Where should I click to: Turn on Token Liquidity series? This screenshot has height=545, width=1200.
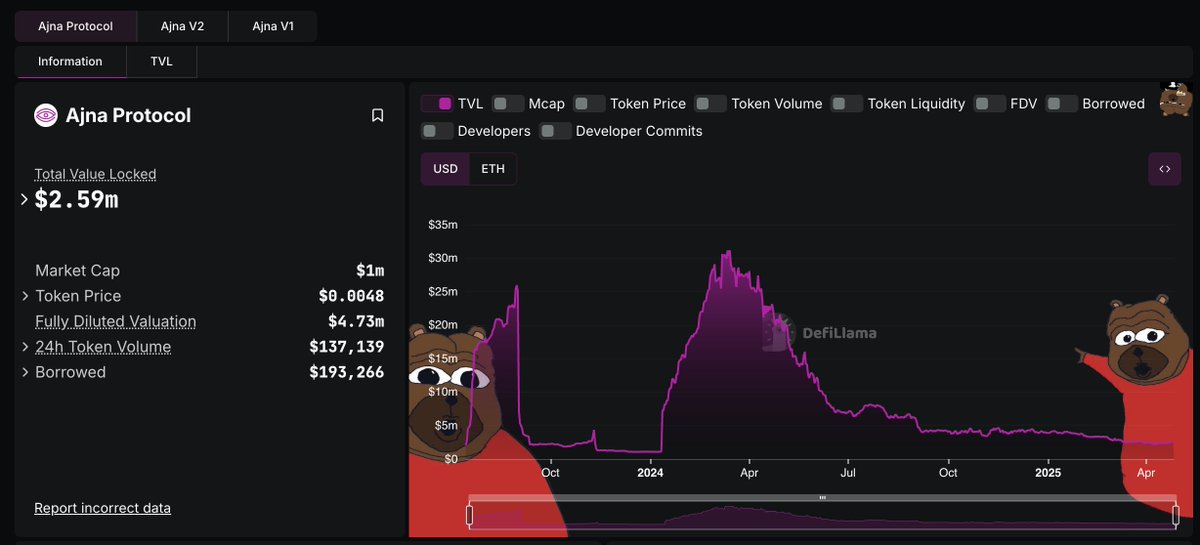click(x=847, y=104)
